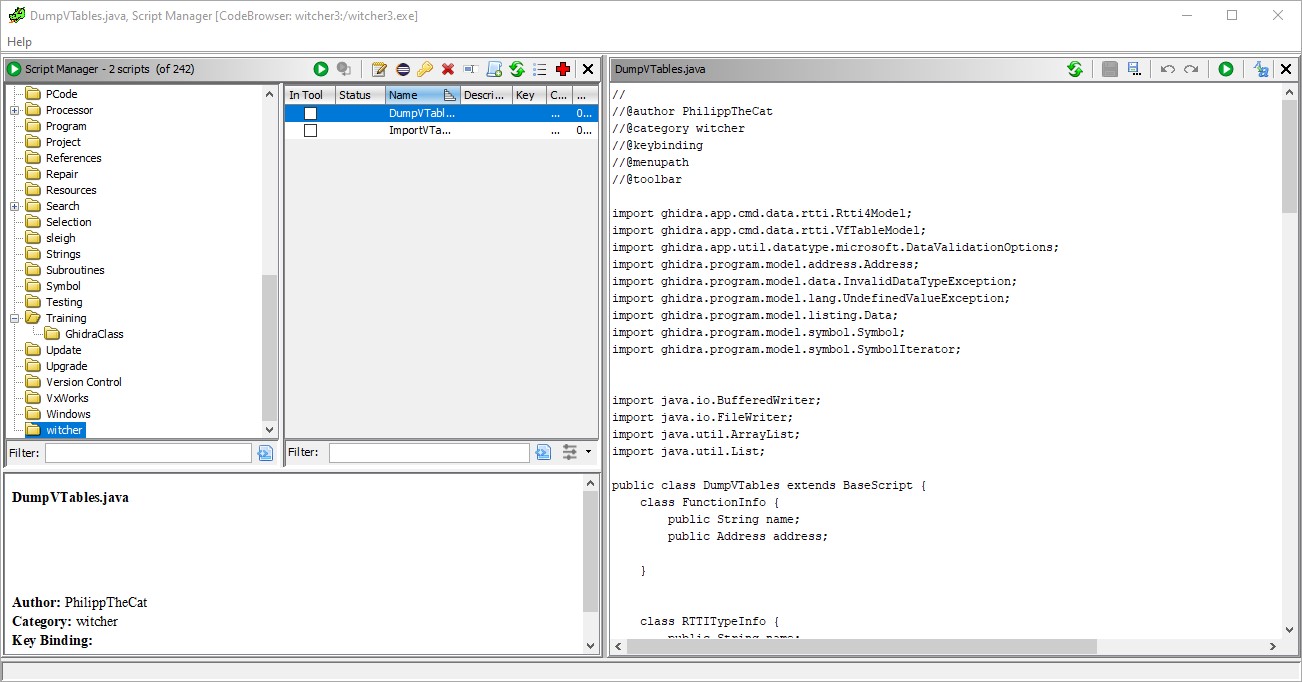Collapse the Training category folder
The height and width of the screenshot is (682, 1302).
tap(16, 317)
